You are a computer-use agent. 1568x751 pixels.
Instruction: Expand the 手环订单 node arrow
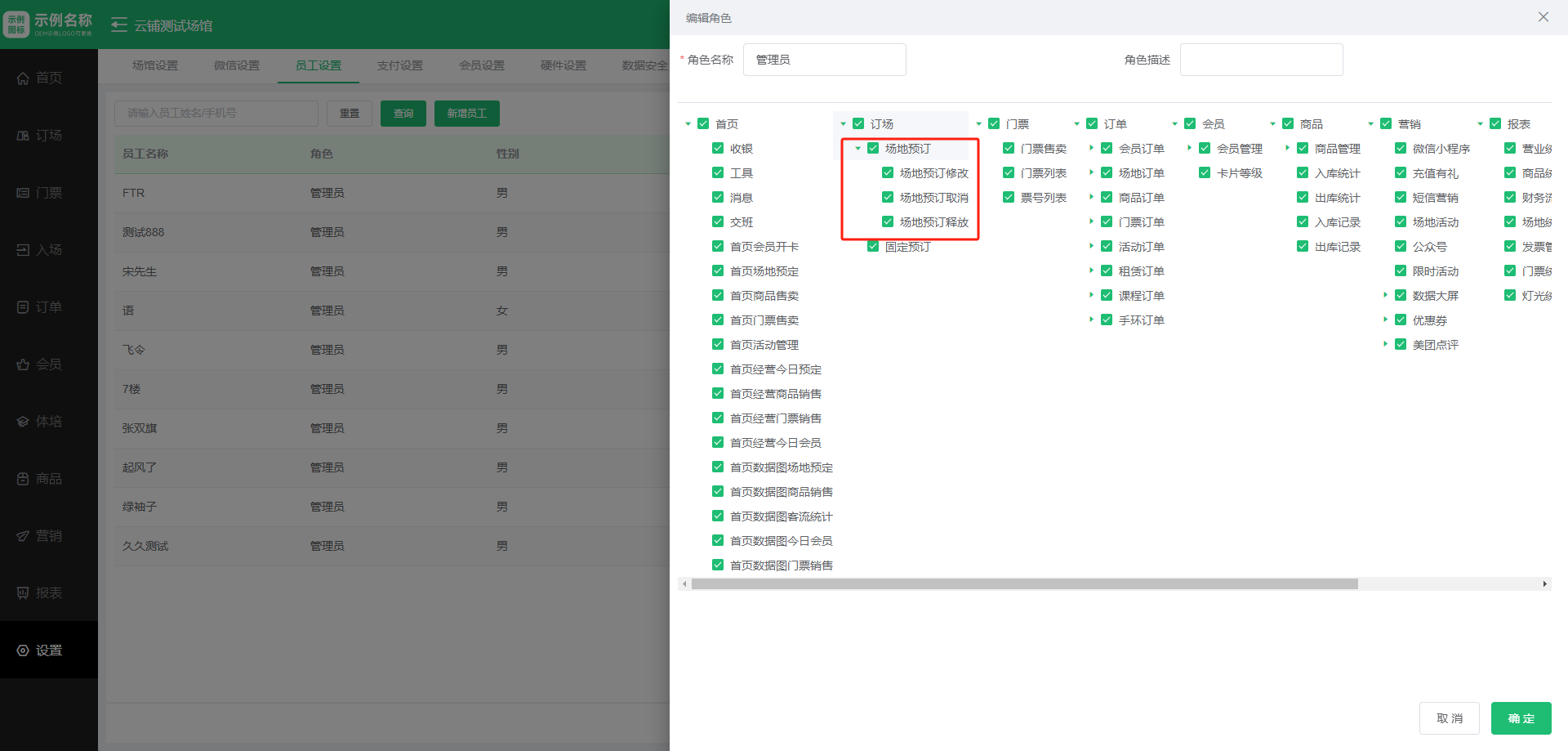tap(1092, 320)
